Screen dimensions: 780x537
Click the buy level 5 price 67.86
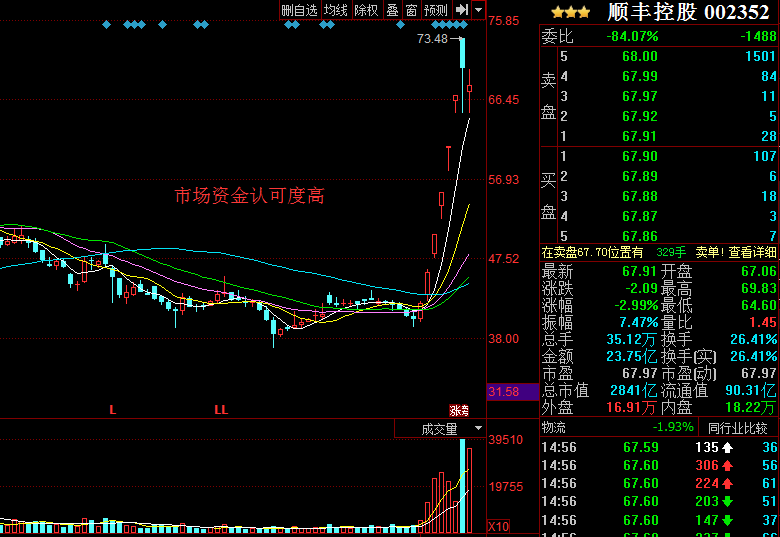(640, 236)
